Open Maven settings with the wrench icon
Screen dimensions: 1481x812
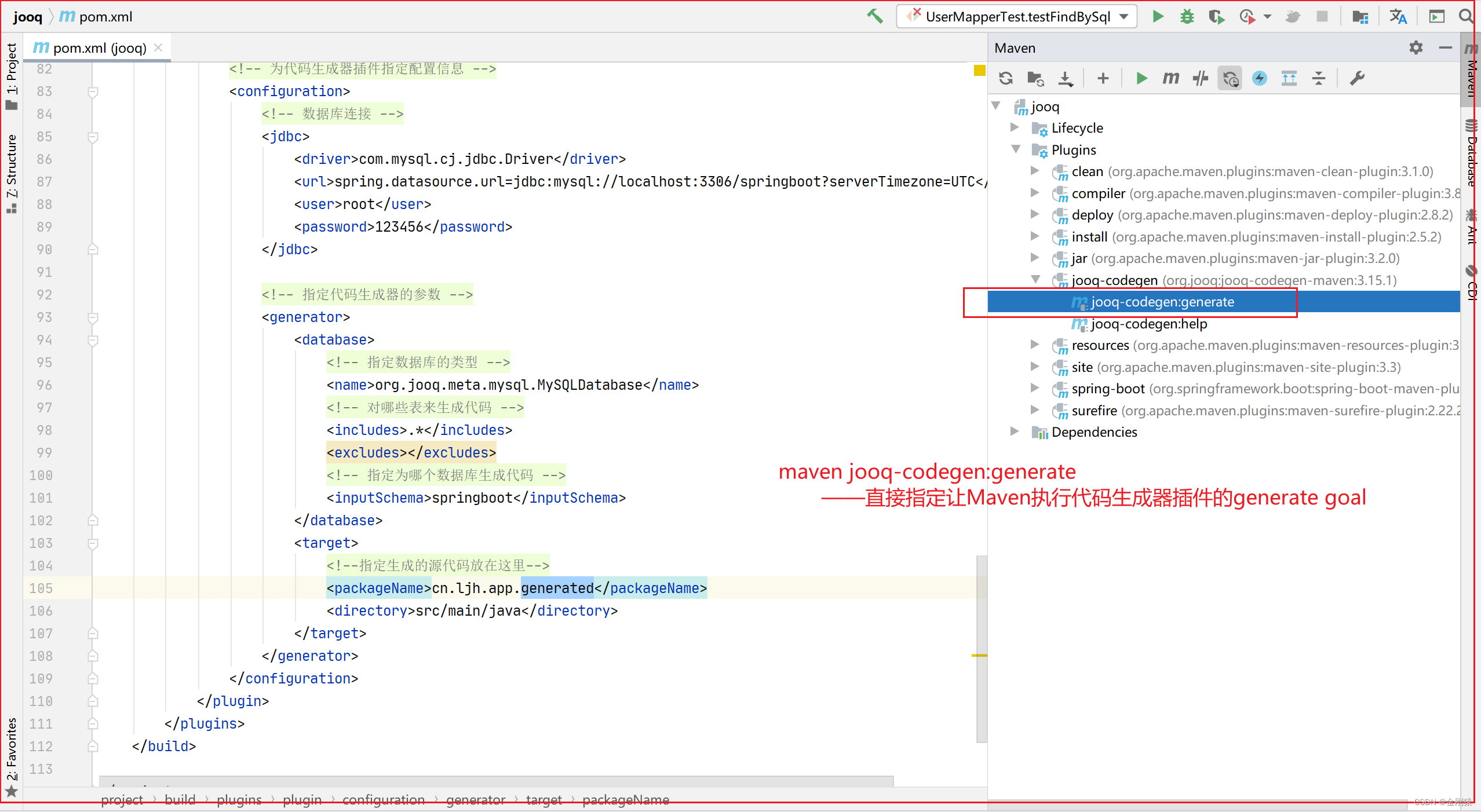tap(1358, 78)
